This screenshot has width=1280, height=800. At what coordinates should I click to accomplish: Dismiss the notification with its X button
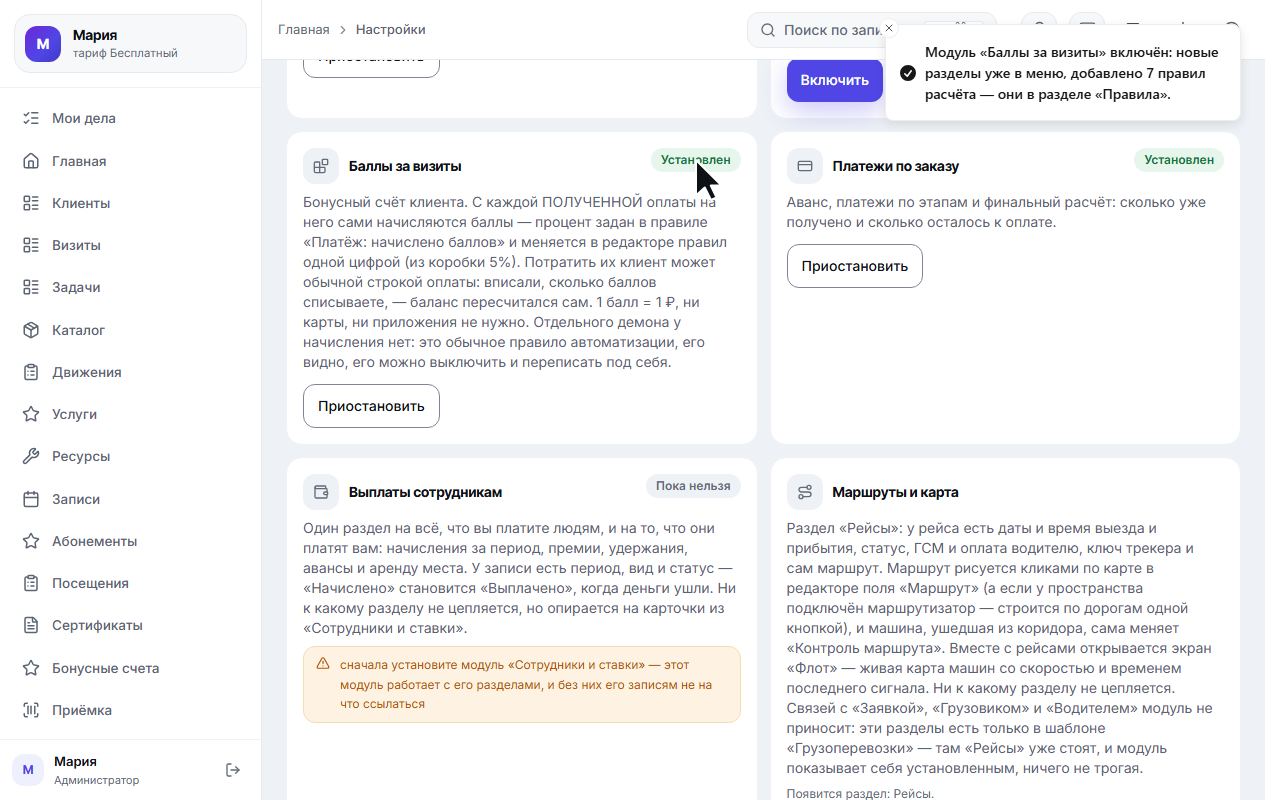tap(889, 28)
